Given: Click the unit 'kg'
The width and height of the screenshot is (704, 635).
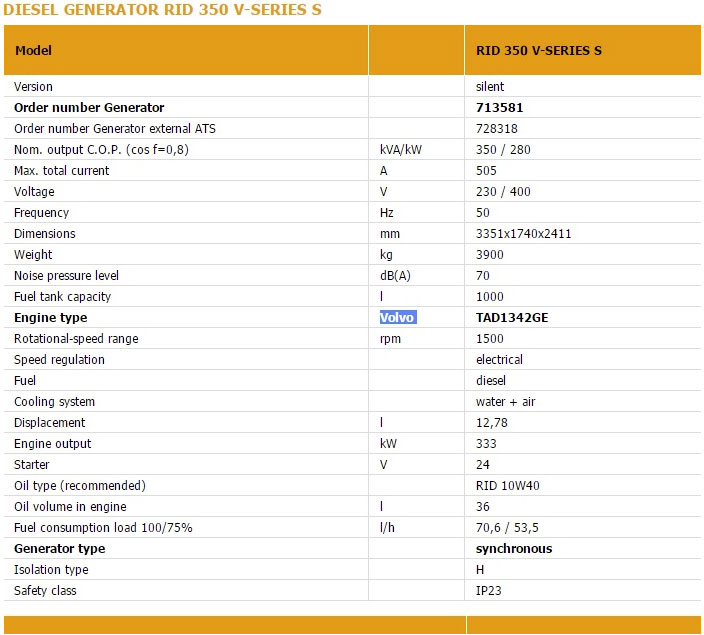Looking at the screenshot, I should [386, 255].
